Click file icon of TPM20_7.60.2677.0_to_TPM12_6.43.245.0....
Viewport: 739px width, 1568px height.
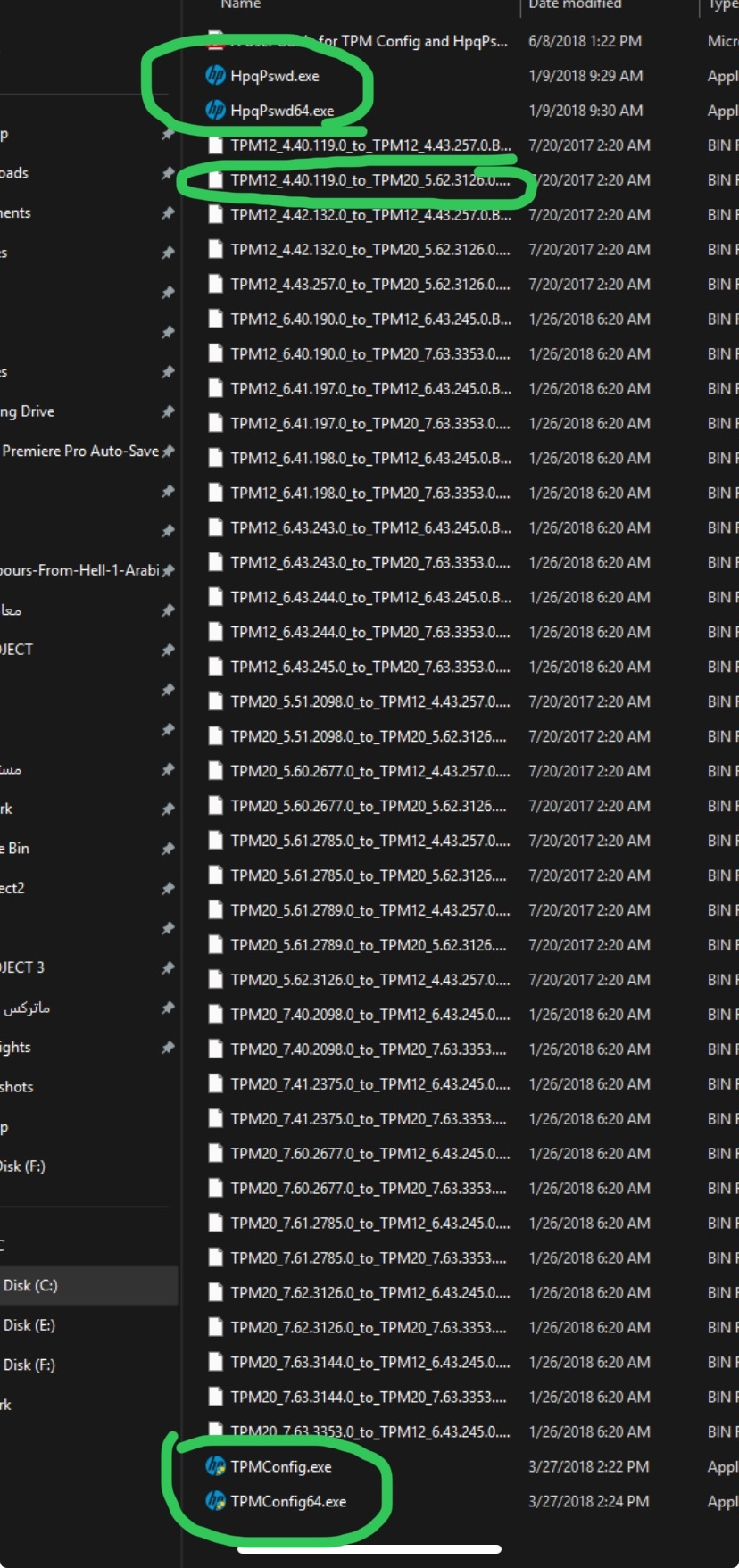(x=215, y=1154)
